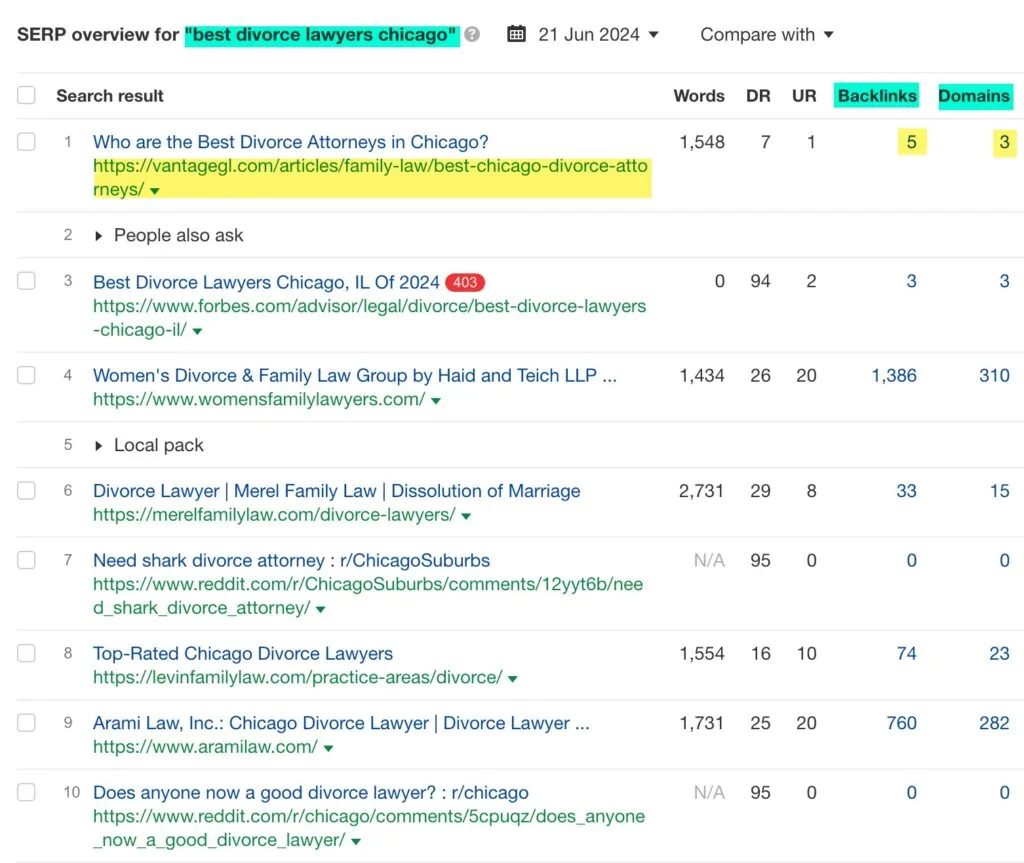Click the red 403 status badge

465,283
